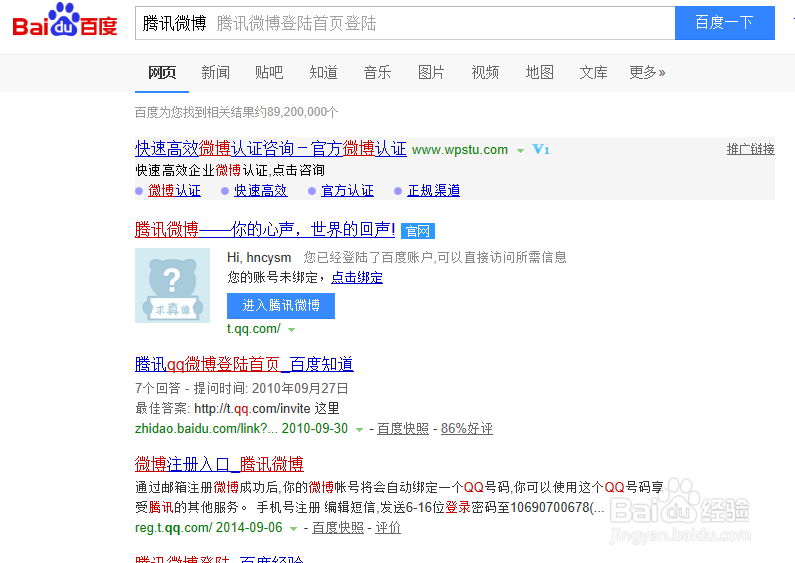Viewport: 795px width, 563px height.
Task: Click the reg.t.qq.com/ URL
Action: tap(173, 527)
